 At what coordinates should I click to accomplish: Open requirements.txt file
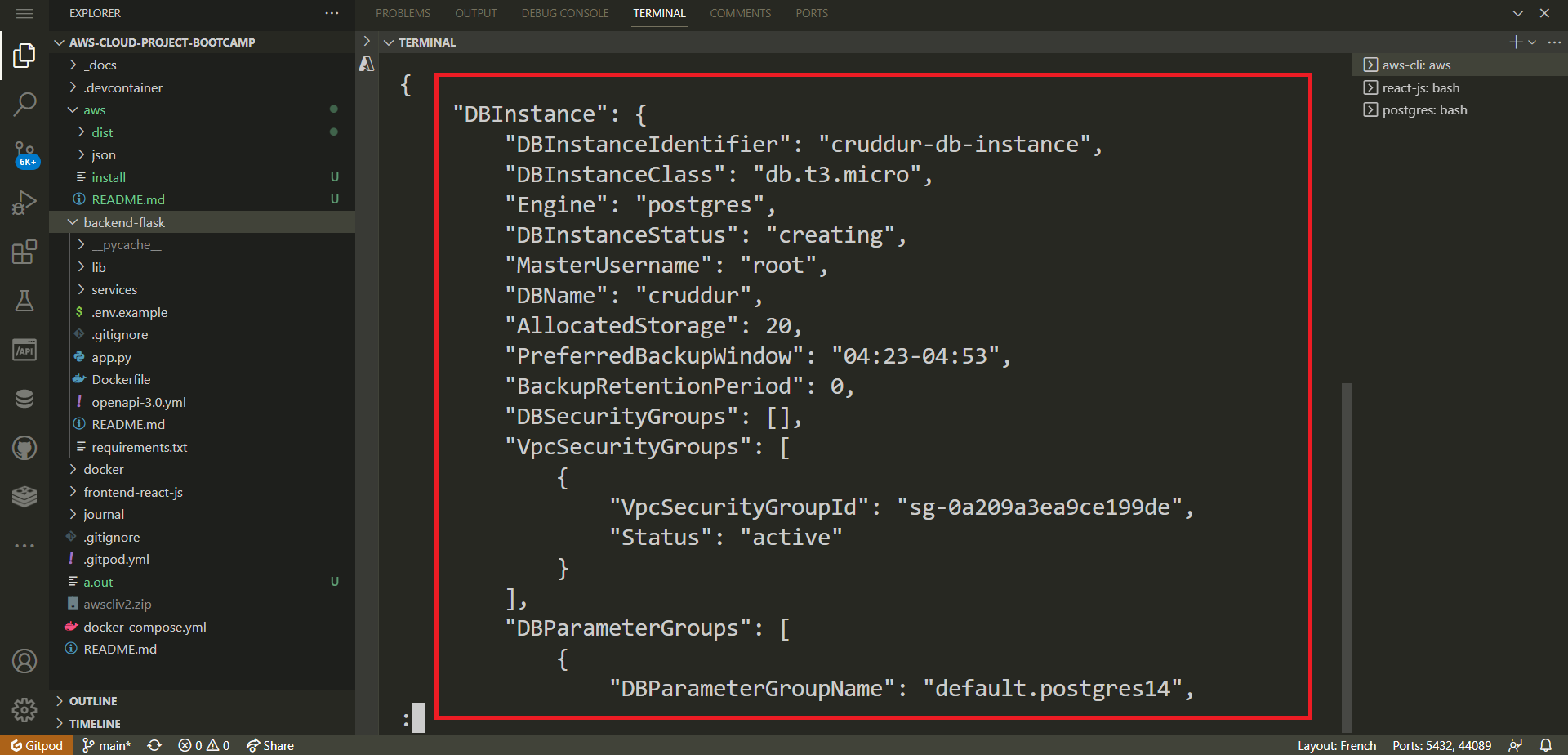203,447
